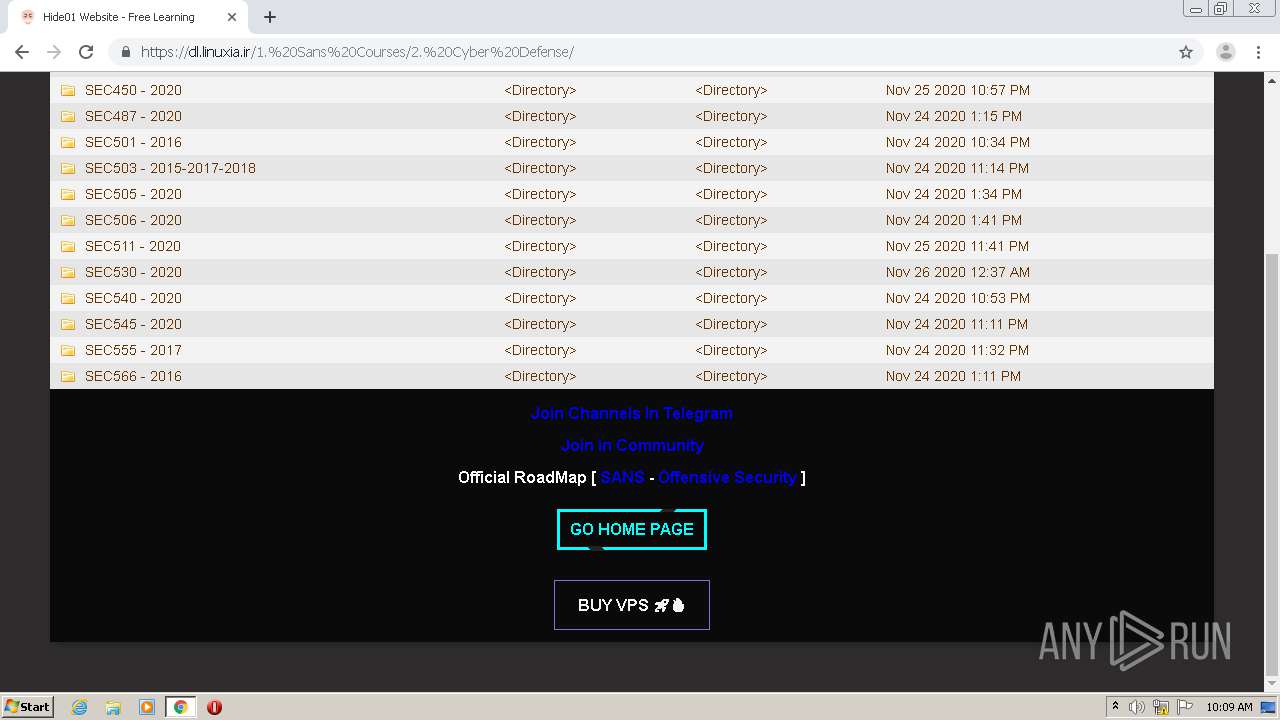Click the date Nov 25 2020 10:57 PM
The width and height of the screenshot is (1280, 720).
point(957,90)
